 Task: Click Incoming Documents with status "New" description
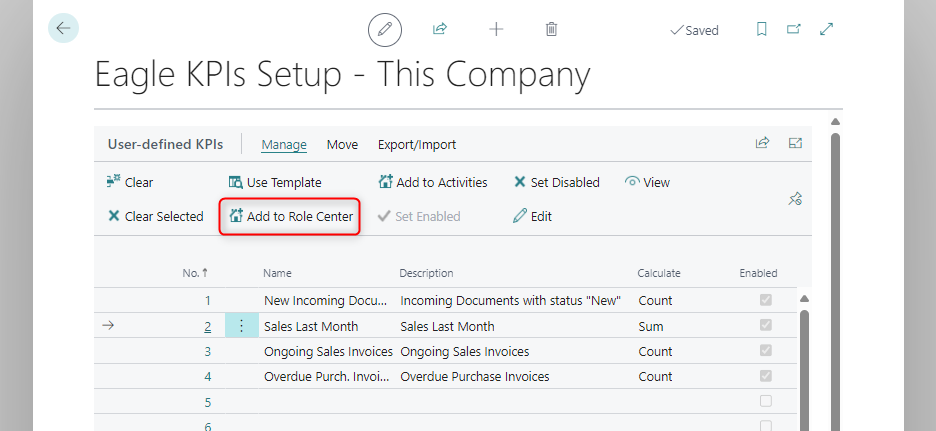tap(511, 301)
